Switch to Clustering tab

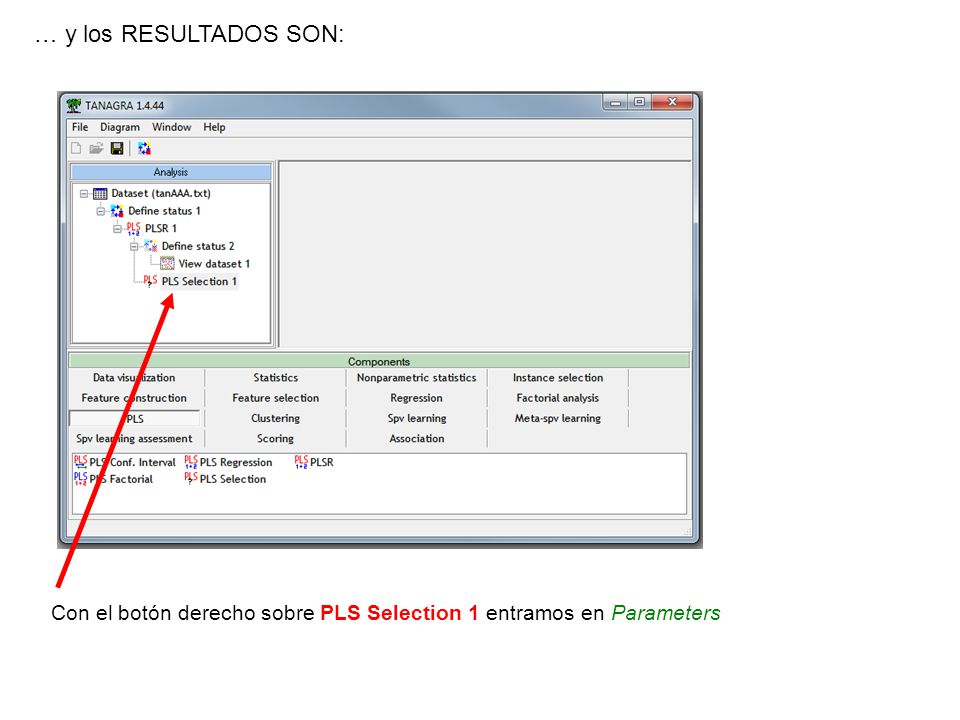tap(276, 418)
